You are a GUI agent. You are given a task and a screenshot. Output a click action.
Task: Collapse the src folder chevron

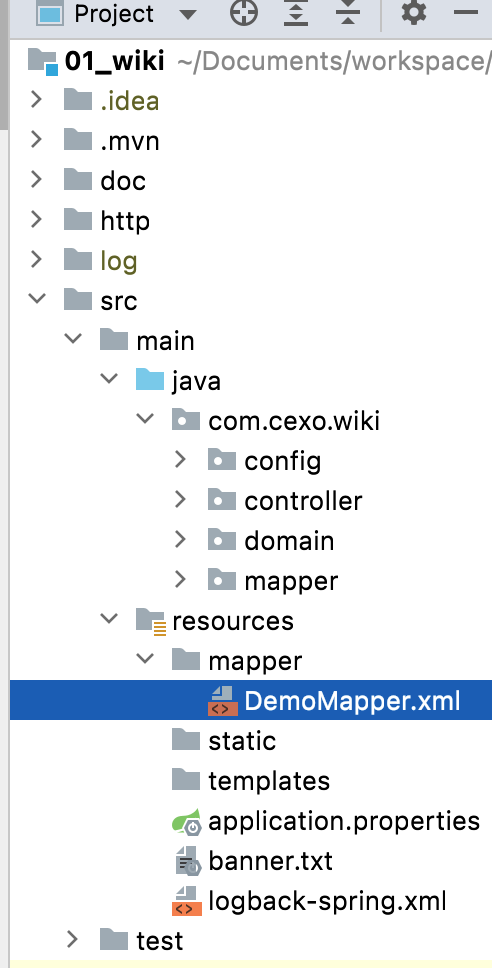pyautogui.click(x=37, y=299)
